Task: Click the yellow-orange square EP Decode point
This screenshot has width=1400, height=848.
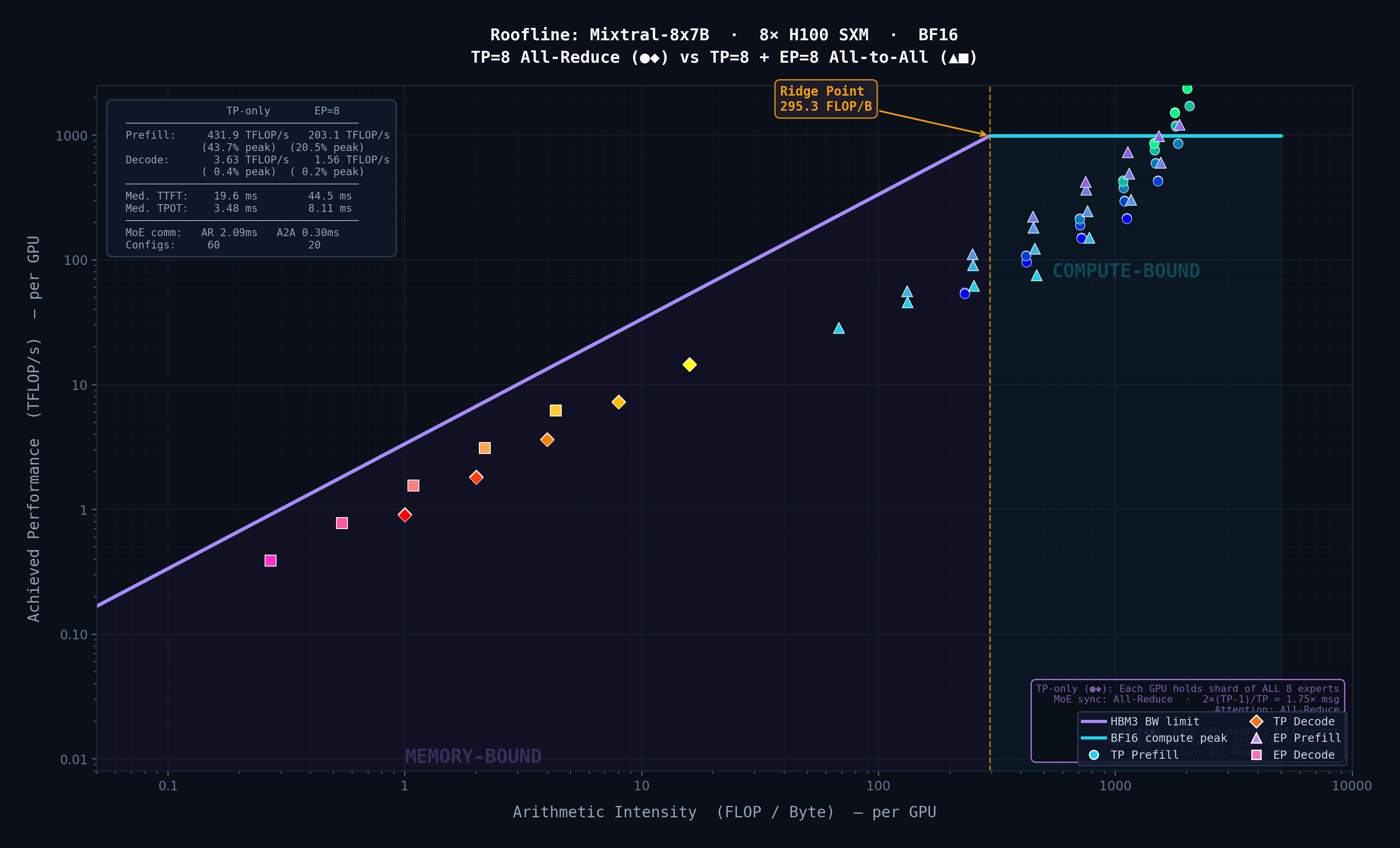Action: 556,410
